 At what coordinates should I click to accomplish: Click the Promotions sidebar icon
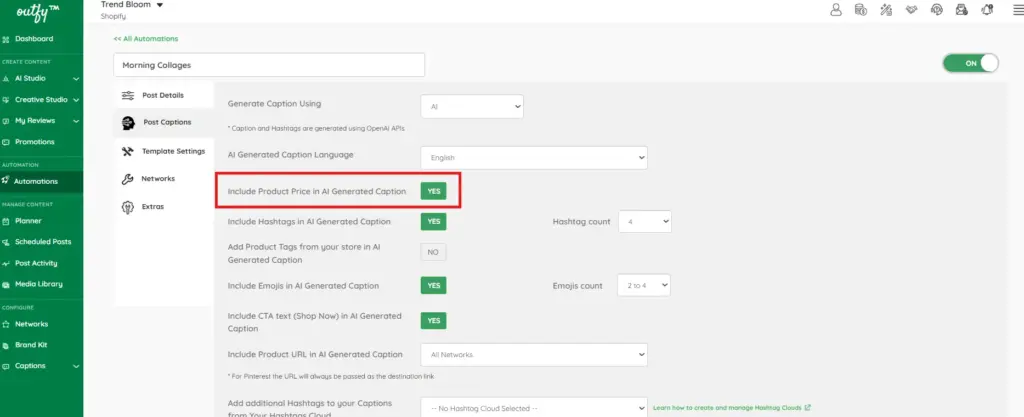click(6, 142)
